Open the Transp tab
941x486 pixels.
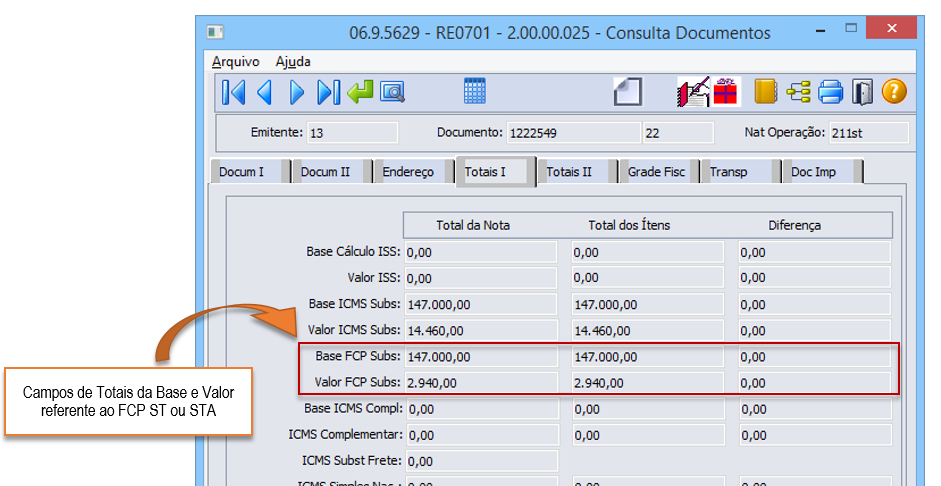coord(741,172)
